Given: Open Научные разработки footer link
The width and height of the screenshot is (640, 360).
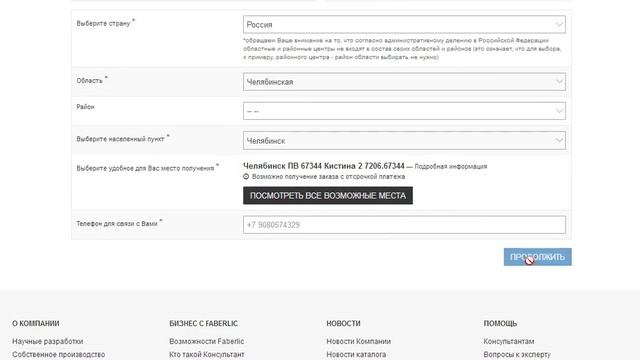Looking at the screenshot, I should tap(48, 341).
